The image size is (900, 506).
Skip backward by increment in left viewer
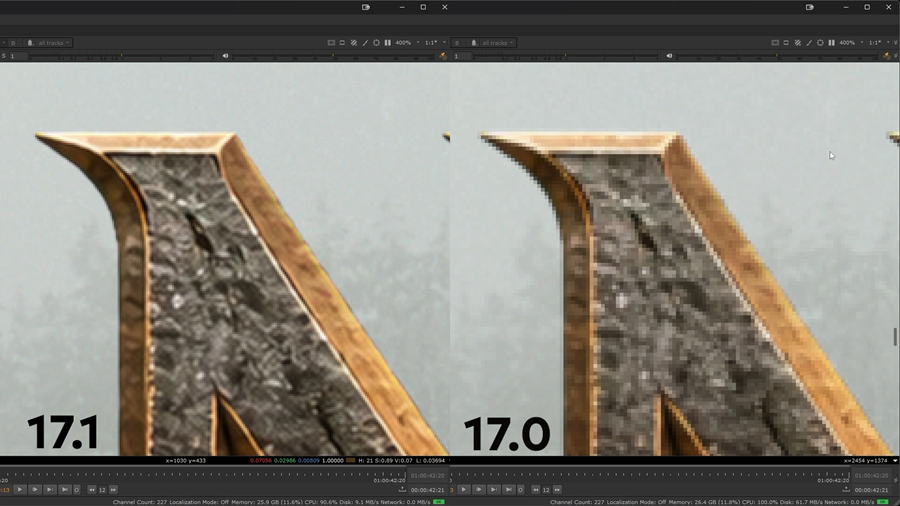click(92, 489)
